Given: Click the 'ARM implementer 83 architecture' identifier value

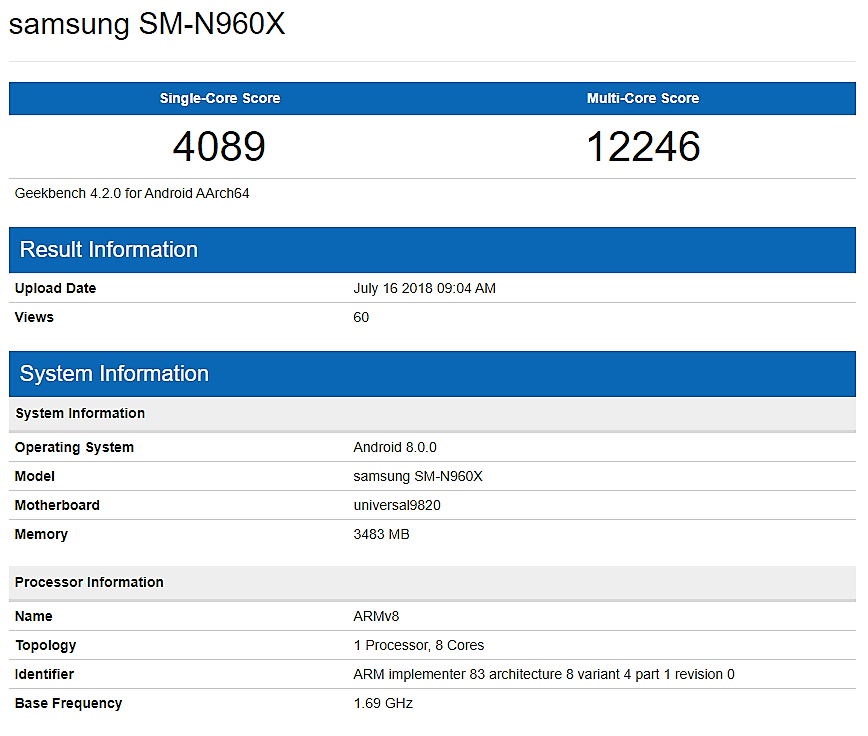Looking at the screenshot, I should pyautogui.click(x=544, y=674).
